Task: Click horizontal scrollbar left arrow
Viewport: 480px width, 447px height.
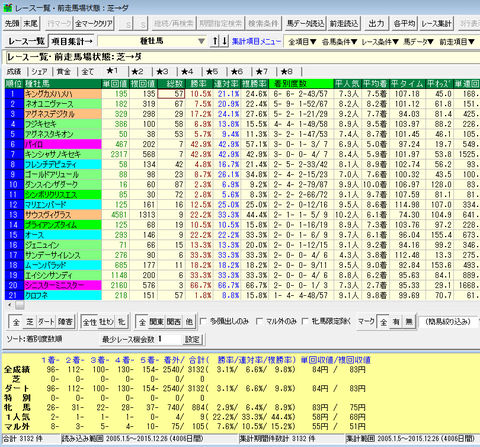Action: pyautogui.click(x=9, y=305)
